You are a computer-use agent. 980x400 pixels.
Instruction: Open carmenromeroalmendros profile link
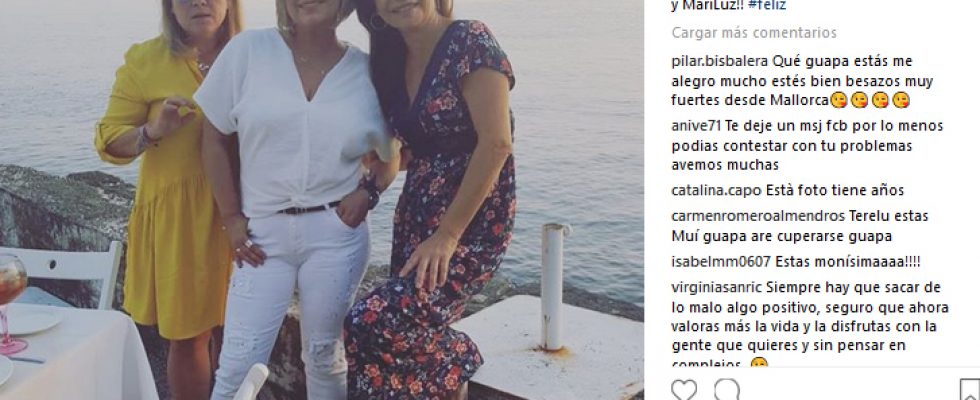pos(758,216)
